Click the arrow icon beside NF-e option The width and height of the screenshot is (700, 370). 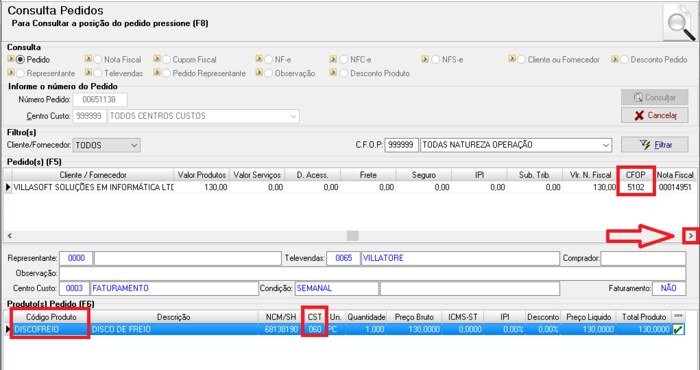[259, 59]
